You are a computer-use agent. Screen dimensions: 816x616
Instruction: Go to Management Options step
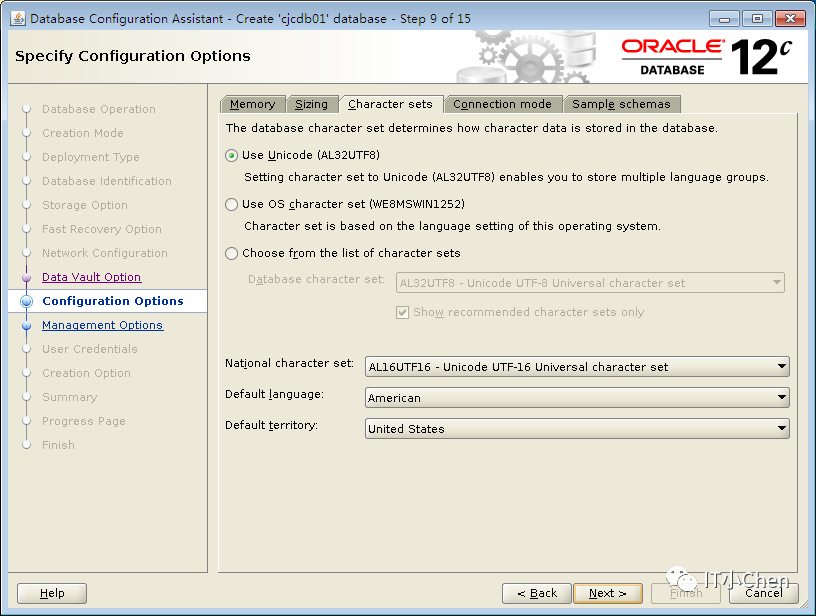[103, 325]
